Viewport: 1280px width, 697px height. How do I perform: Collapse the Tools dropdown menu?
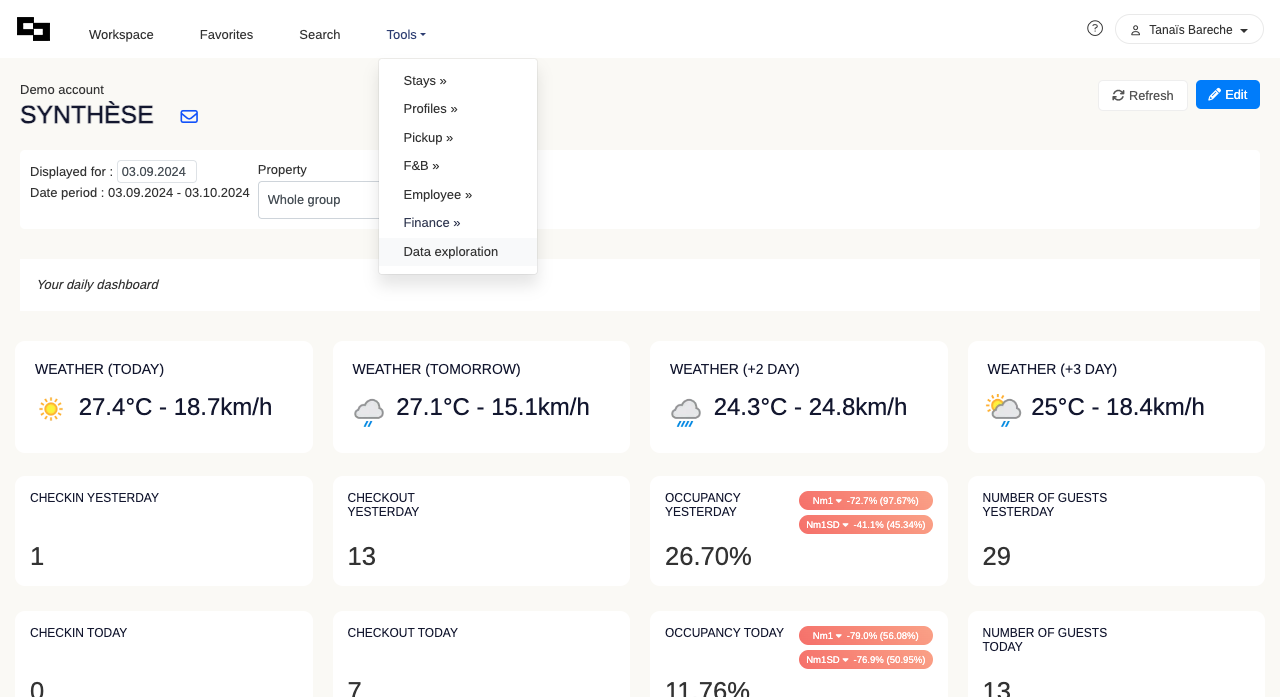pos(406,35)
